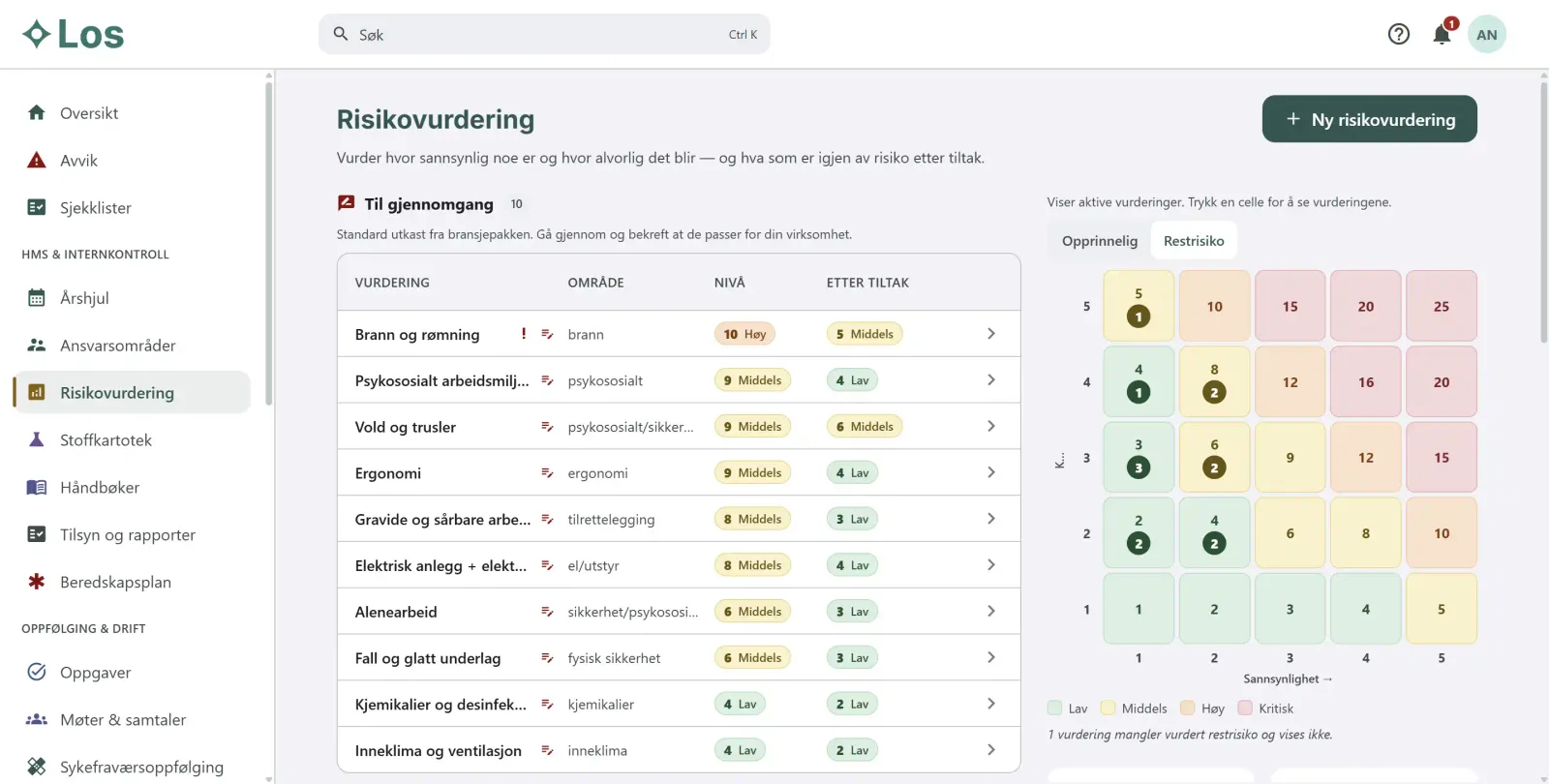Expand the Vold og trusler row chevron
Viewport: 1549px width, 784px height.
click(x=990, y=427)
